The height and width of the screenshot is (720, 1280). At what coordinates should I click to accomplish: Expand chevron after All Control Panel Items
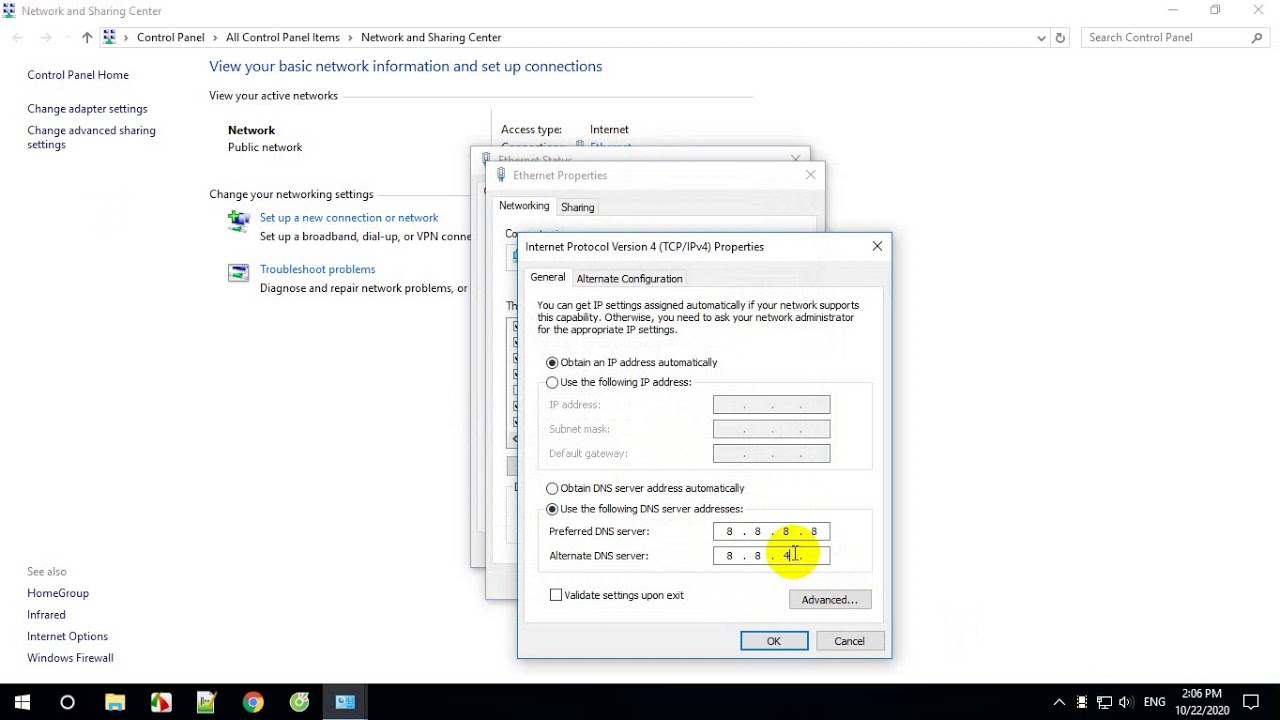coord(351,38)
